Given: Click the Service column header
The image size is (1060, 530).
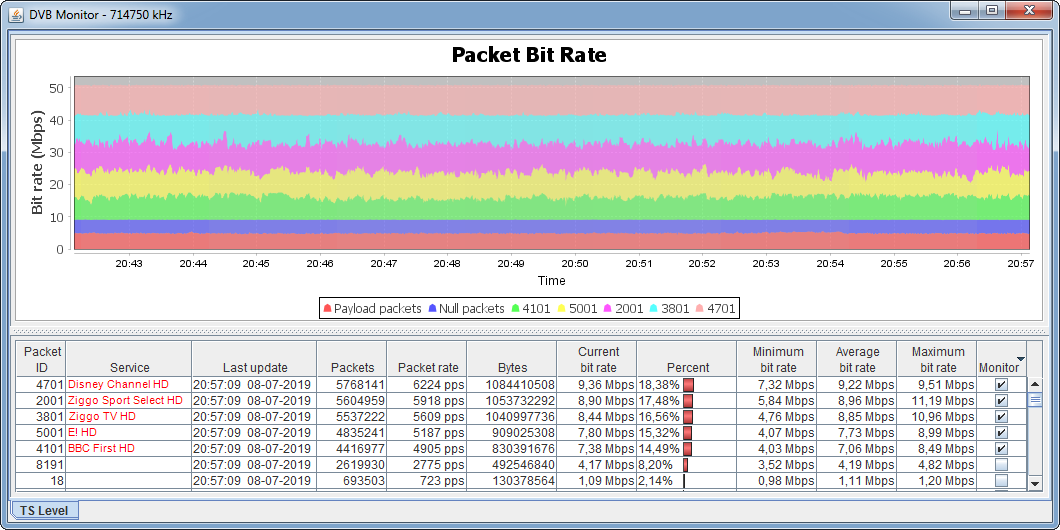Looking at the screenshot, I should (129, 367).
